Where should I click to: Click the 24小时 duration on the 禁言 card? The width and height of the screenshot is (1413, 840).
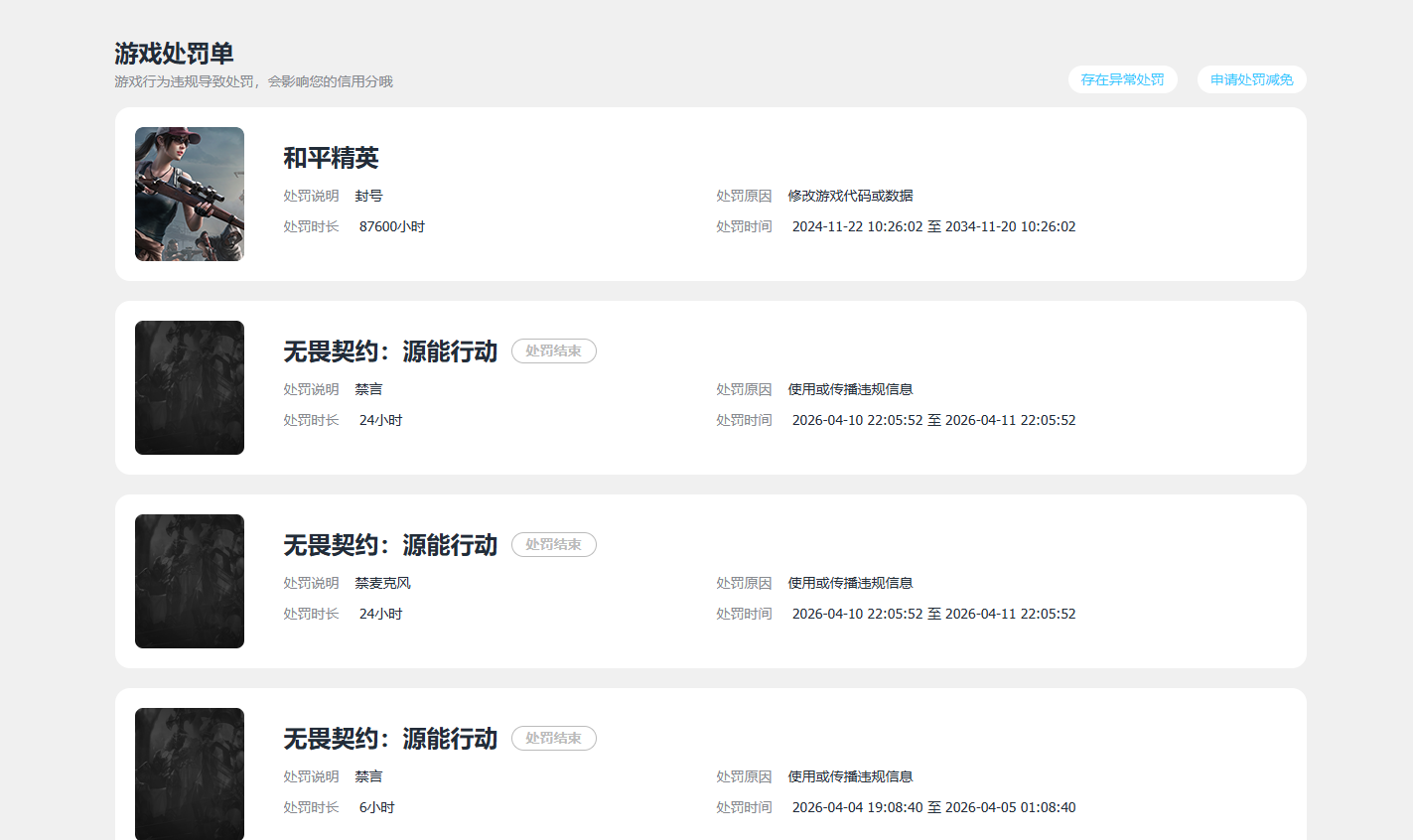[381, 420]
